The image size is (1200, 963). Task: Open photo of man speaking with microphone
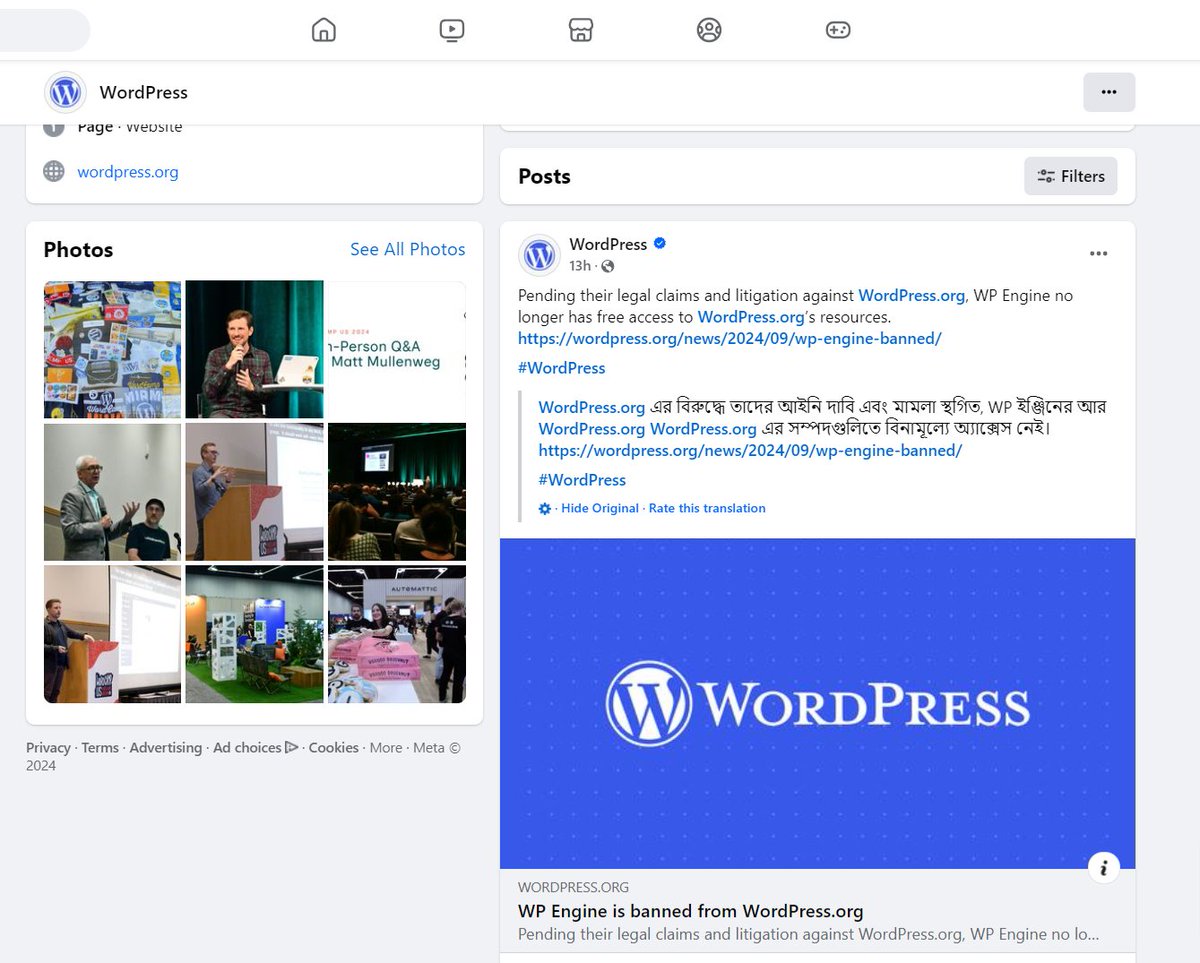pos(254,349)
